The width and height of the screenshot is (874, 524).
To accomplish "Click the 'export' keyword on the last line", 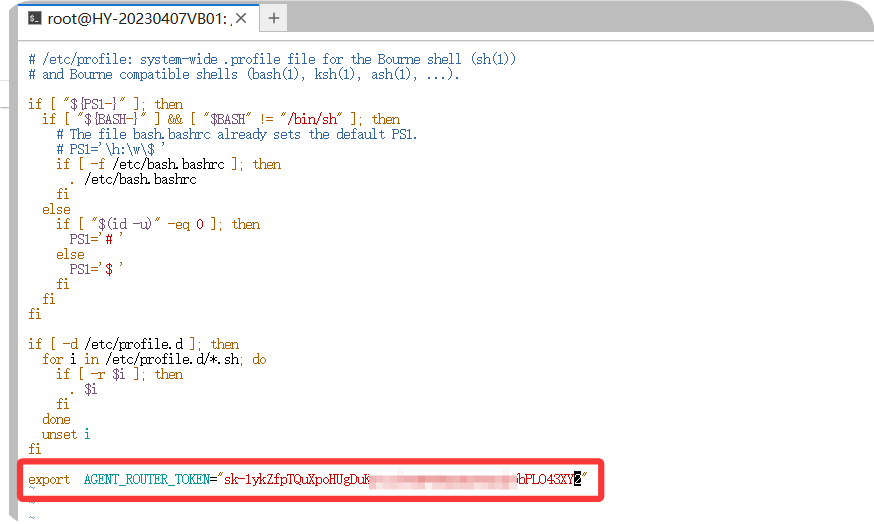I will [49, 479].
